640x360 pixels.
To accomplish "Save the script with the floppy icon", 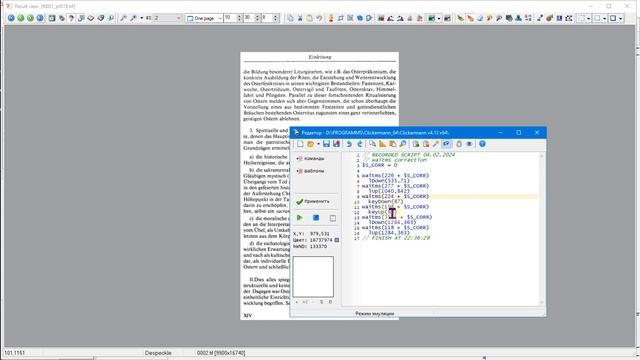I will [326, 144].
